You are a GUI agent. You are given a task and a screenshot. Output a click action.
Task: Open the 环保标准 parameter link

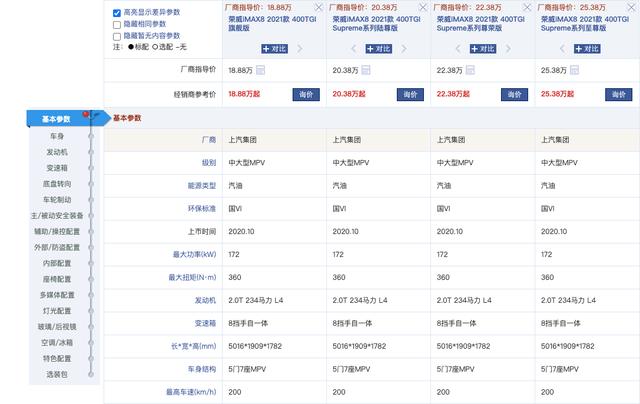202,209
